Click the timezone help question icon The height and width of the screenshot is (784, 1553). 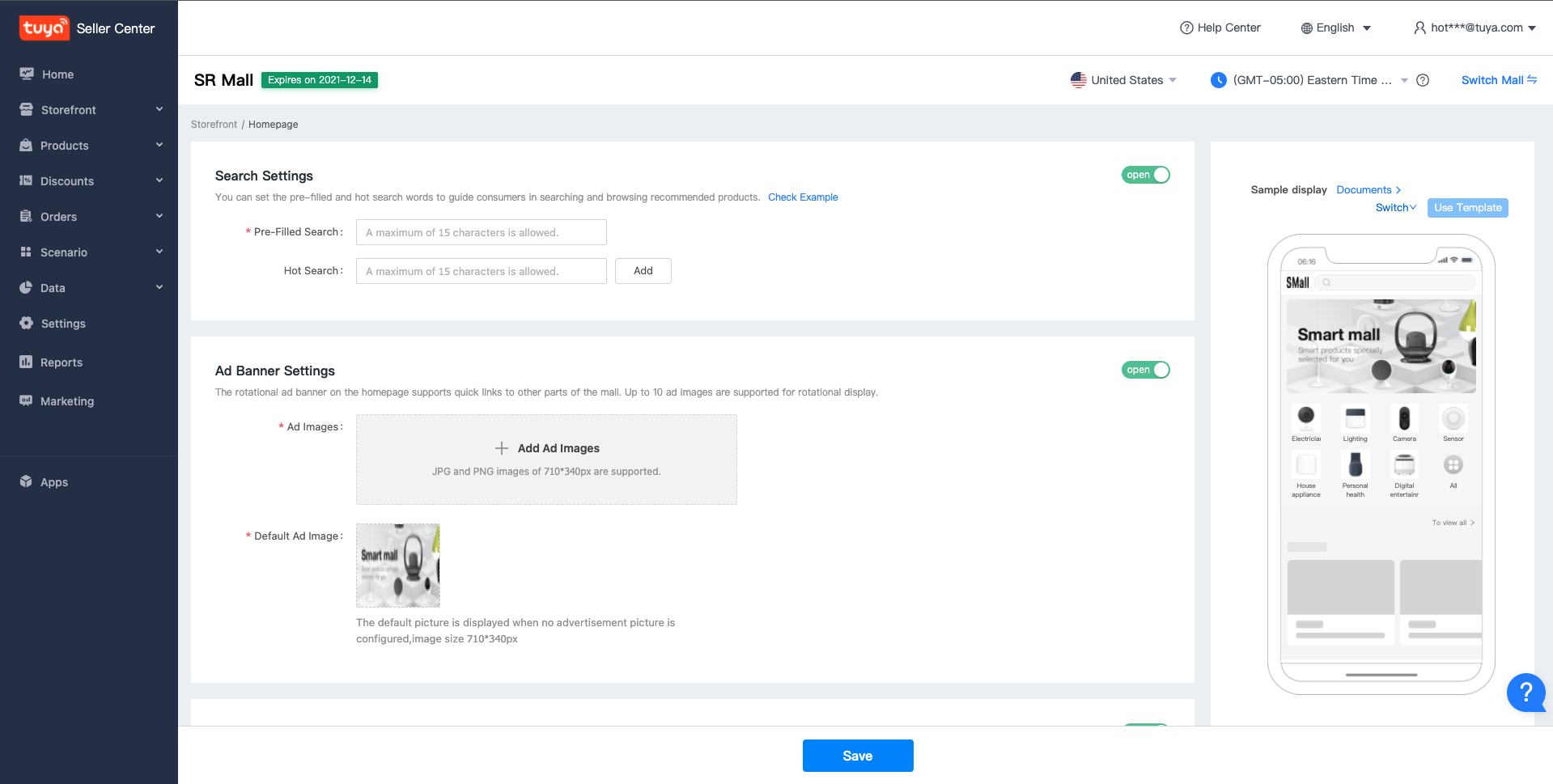click(1423, 80)
